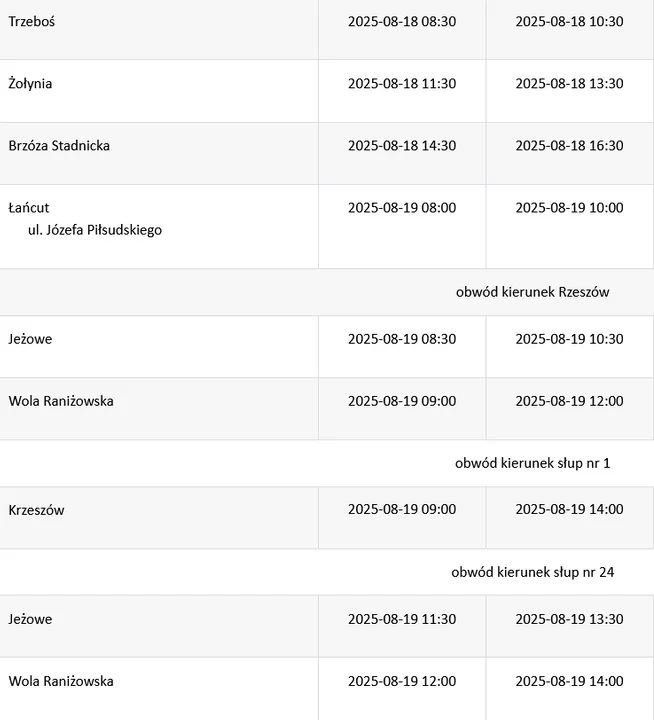Click Wola Raniżowska with 09:00 start
This screenshot has width=654, height=720.
[61, 401]
